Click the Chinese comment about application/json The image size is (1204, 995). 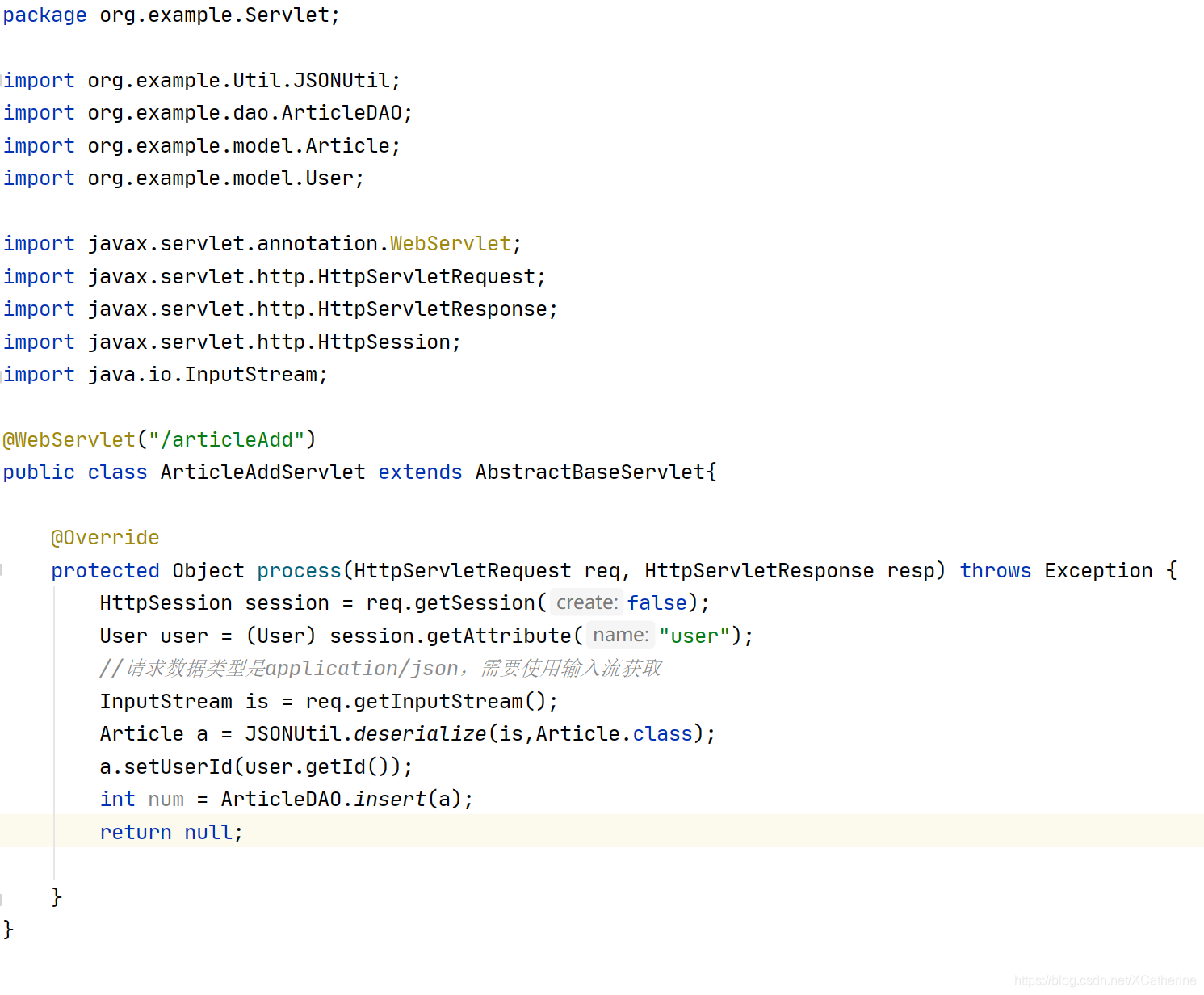[x=380, y=668]
